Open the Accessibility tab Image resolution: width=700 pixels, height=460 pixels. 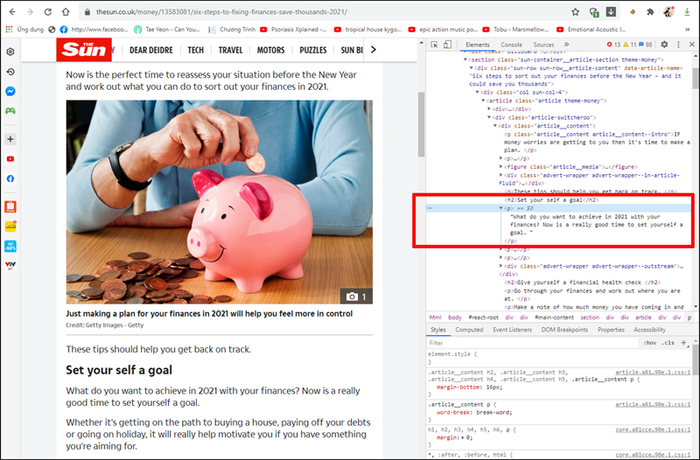(x=649, y=330)
